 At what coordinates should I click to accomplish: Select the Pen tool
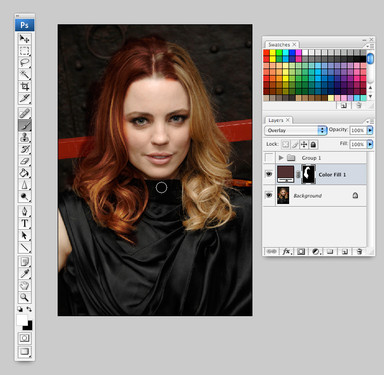[x=24, y=211]
